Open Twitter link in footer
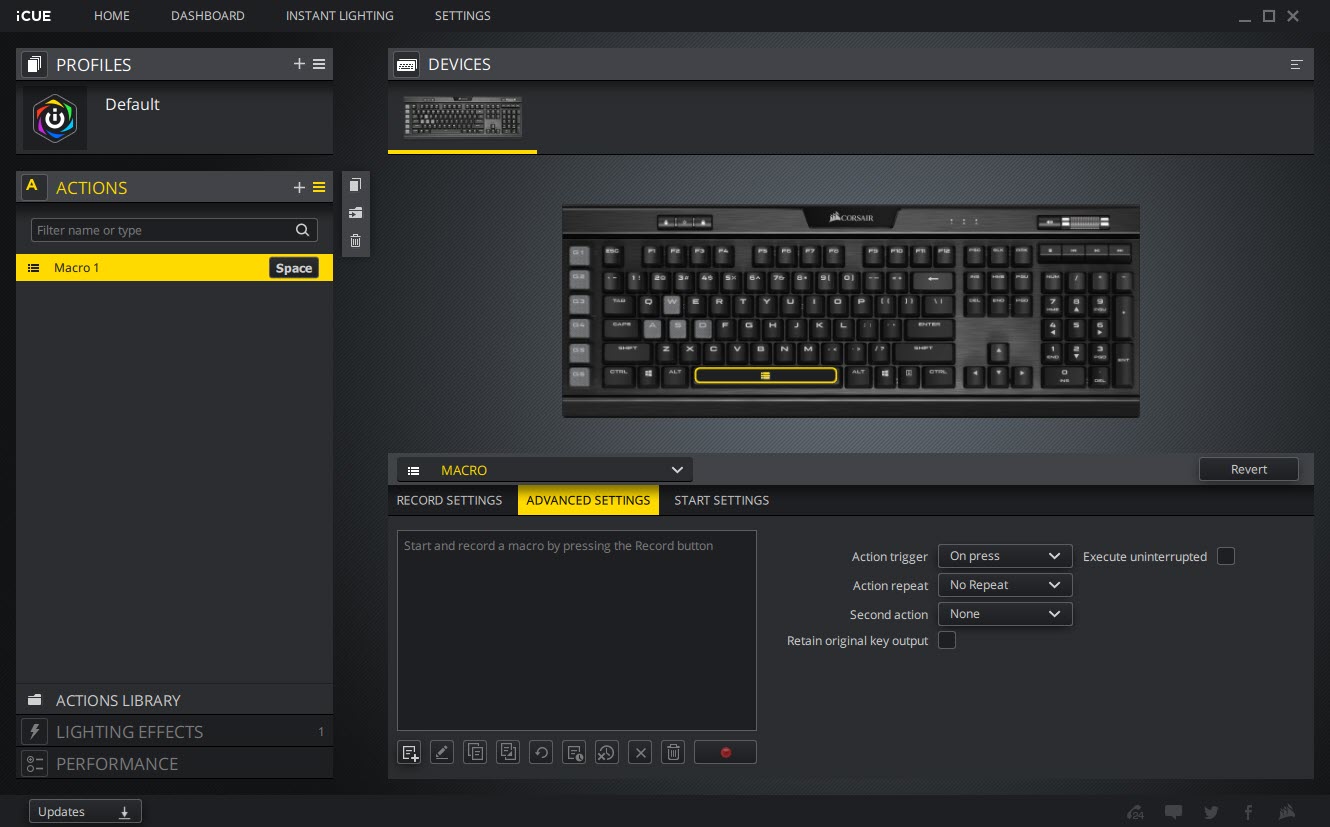 coord(1211,812)
